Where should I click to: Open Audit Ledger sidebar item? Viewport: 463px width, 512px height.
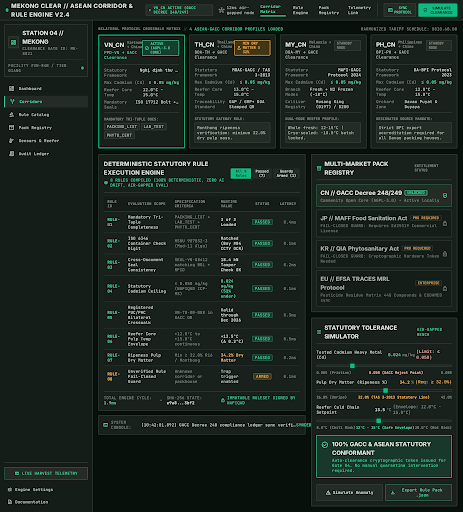click(46, 153)
